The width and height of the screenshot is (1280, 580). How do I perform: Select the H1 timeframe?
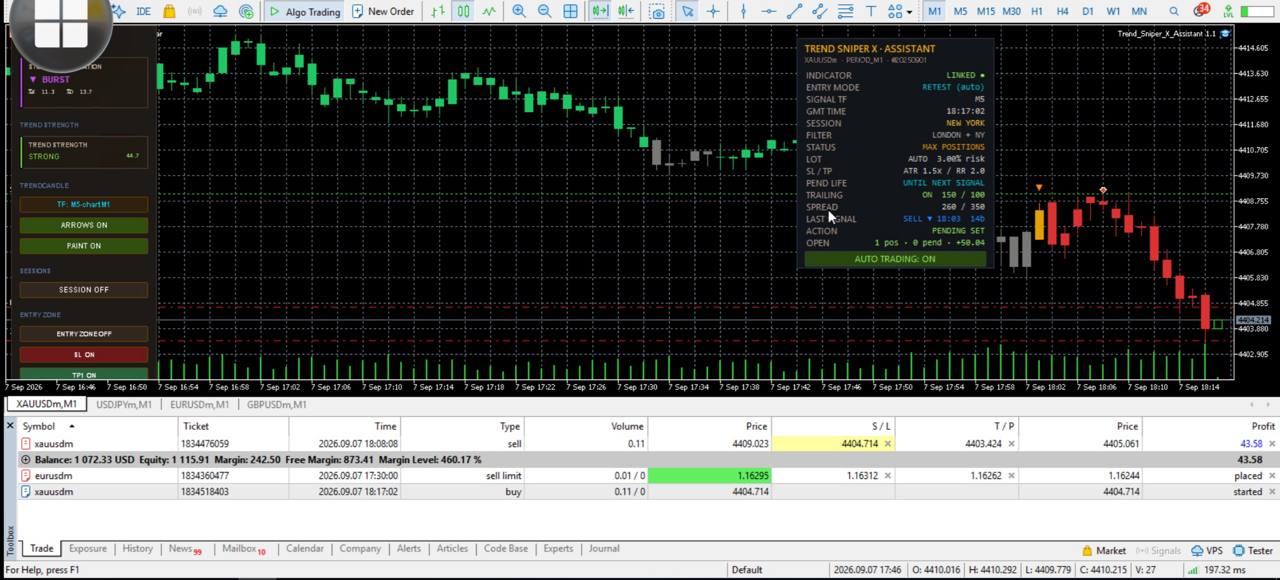[1037, 11]
